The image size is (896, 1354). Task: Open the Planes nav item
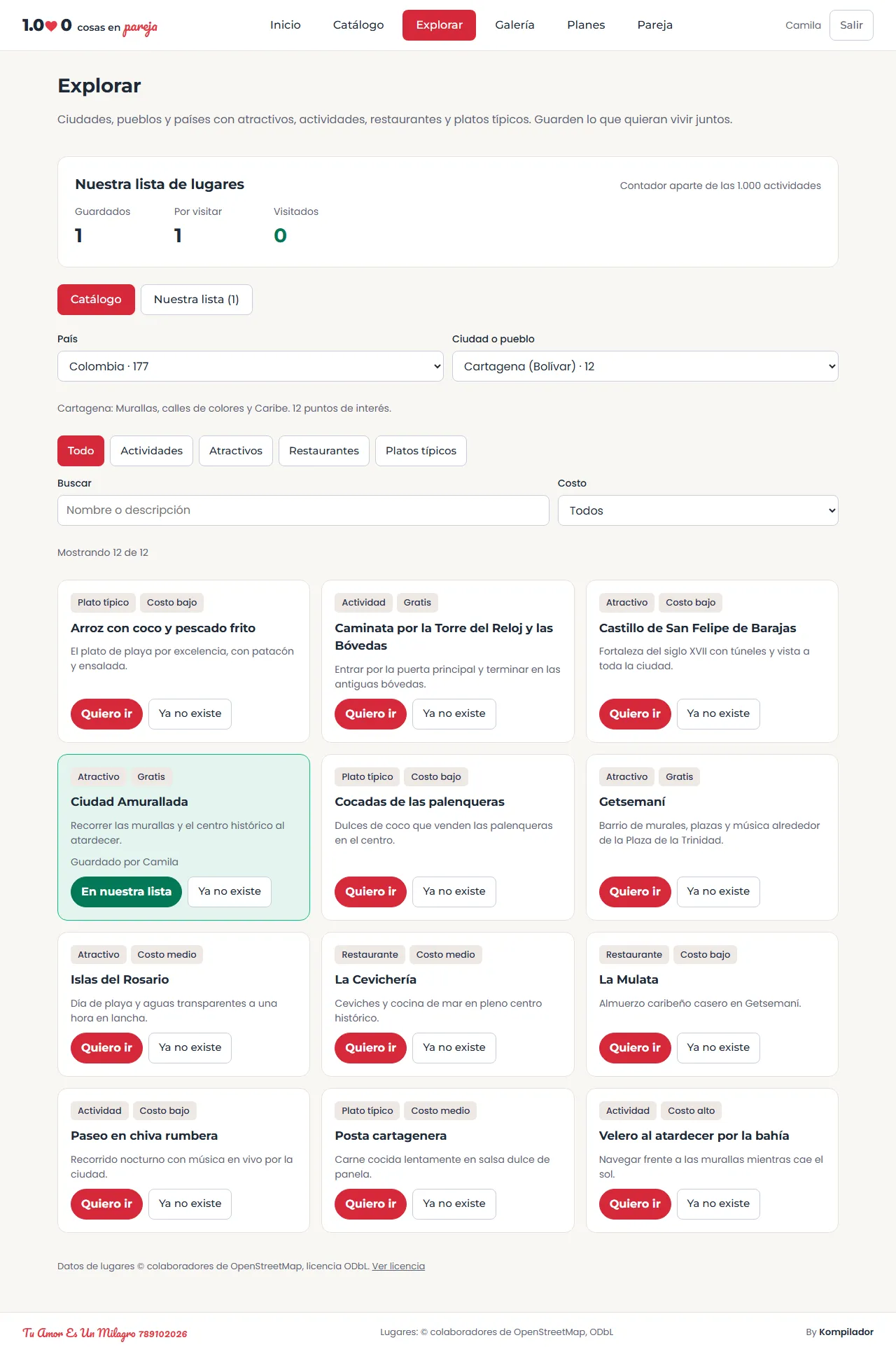point(586,25)
